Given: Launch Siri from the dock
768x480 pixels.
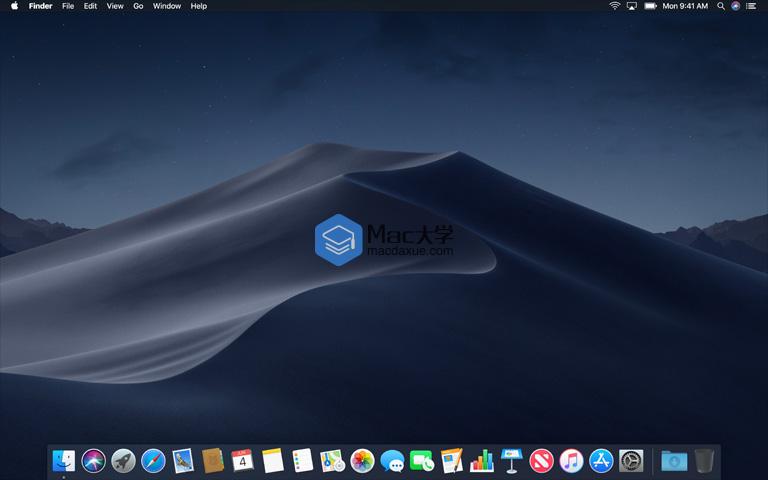Looking at the screenshot, I should [94, 460].
